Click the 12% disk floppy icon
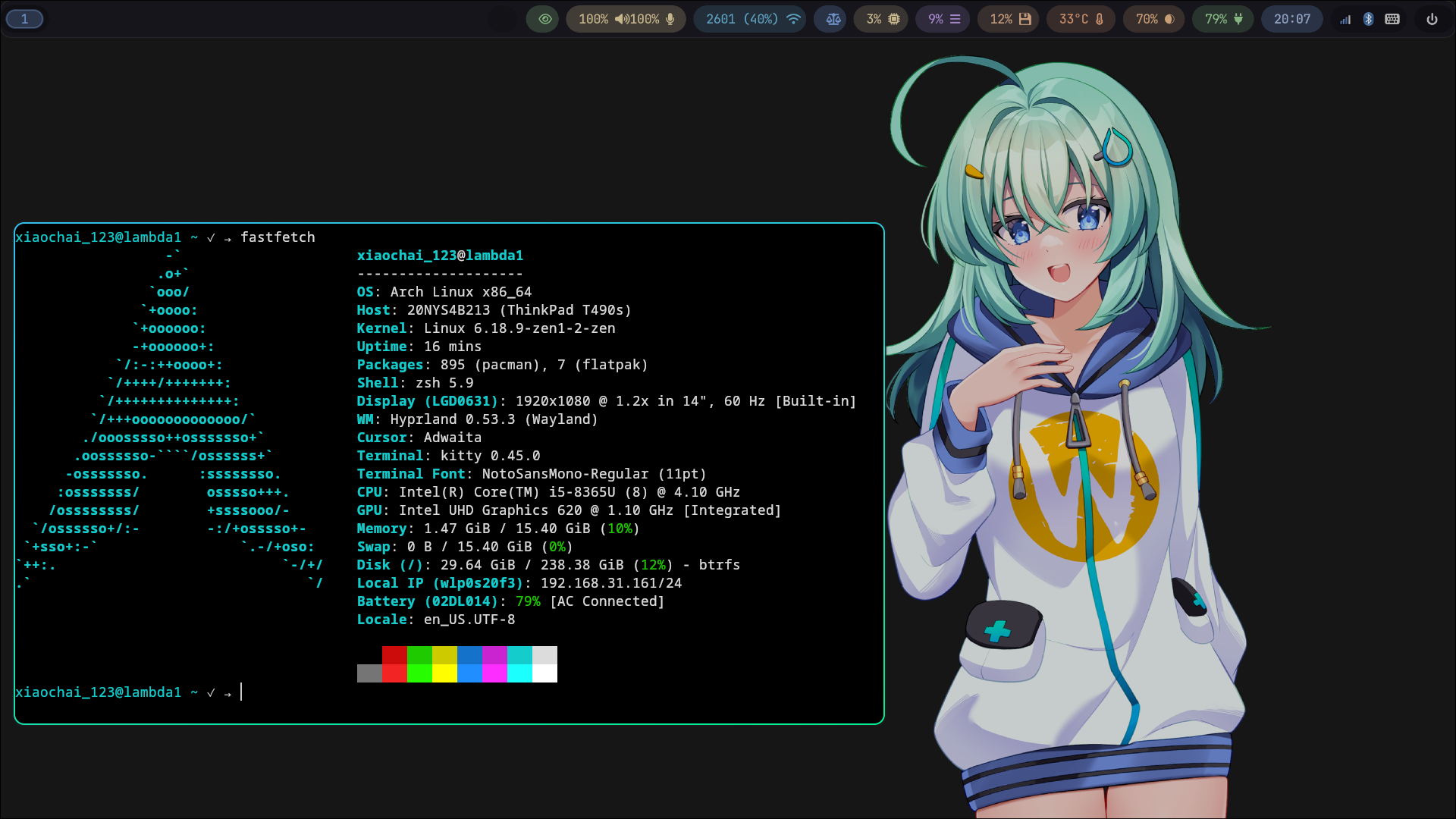This screenshot has height=819, width=1456. [x=1025, y=19]
